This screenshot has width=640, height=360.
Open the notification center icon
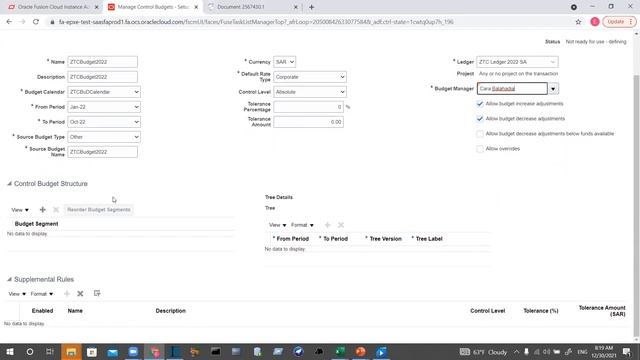click(627, 351)
